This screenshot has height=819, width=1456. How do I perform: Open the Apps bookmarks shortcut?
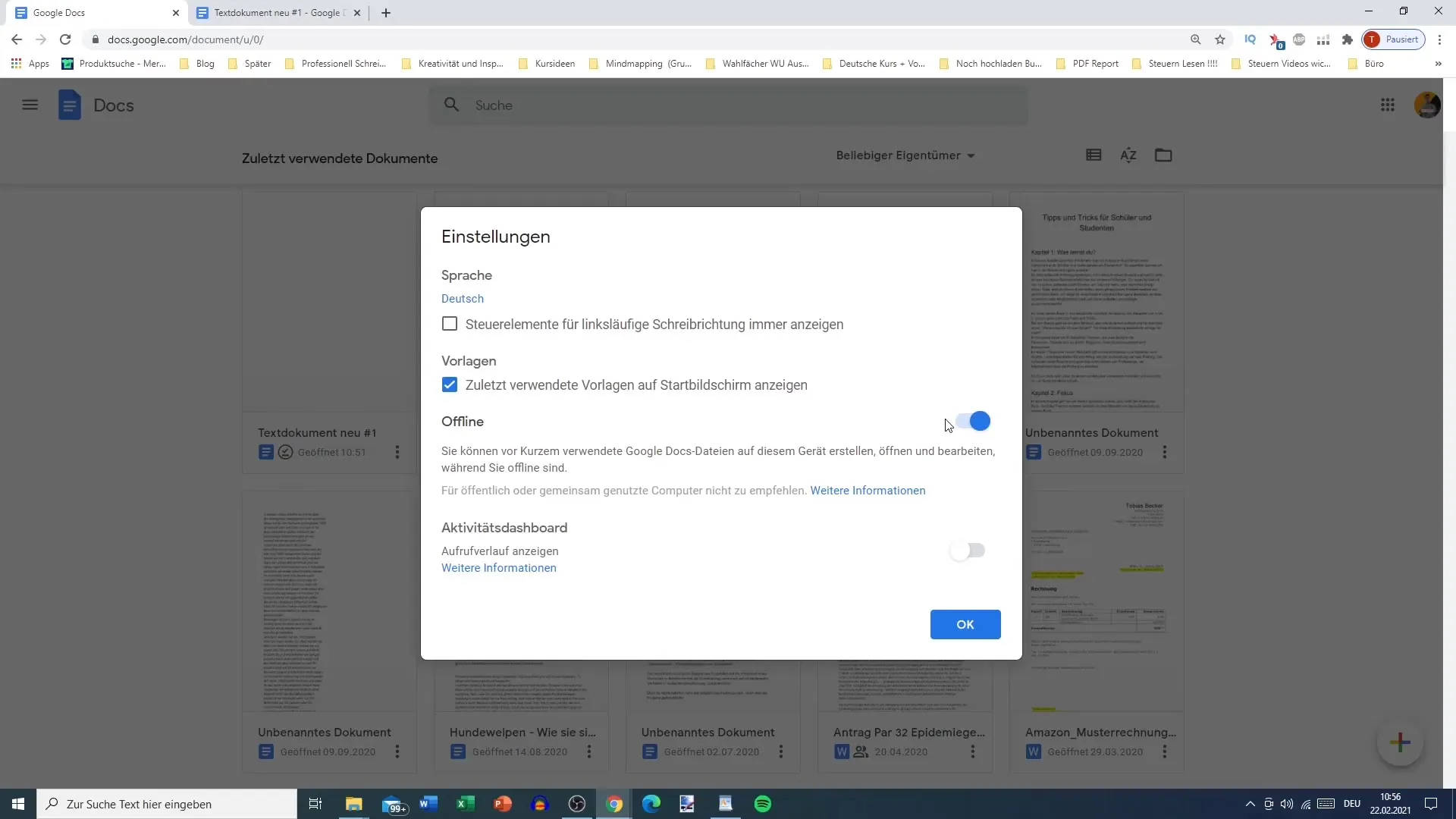pos(30,64)
